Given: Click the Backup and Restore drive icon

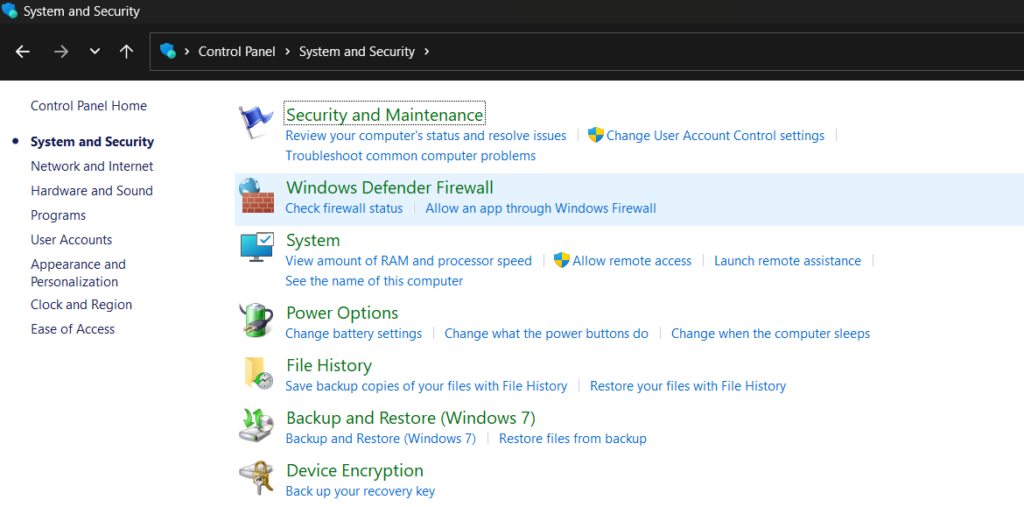Looking at the screenshot, I should (256, 426).
